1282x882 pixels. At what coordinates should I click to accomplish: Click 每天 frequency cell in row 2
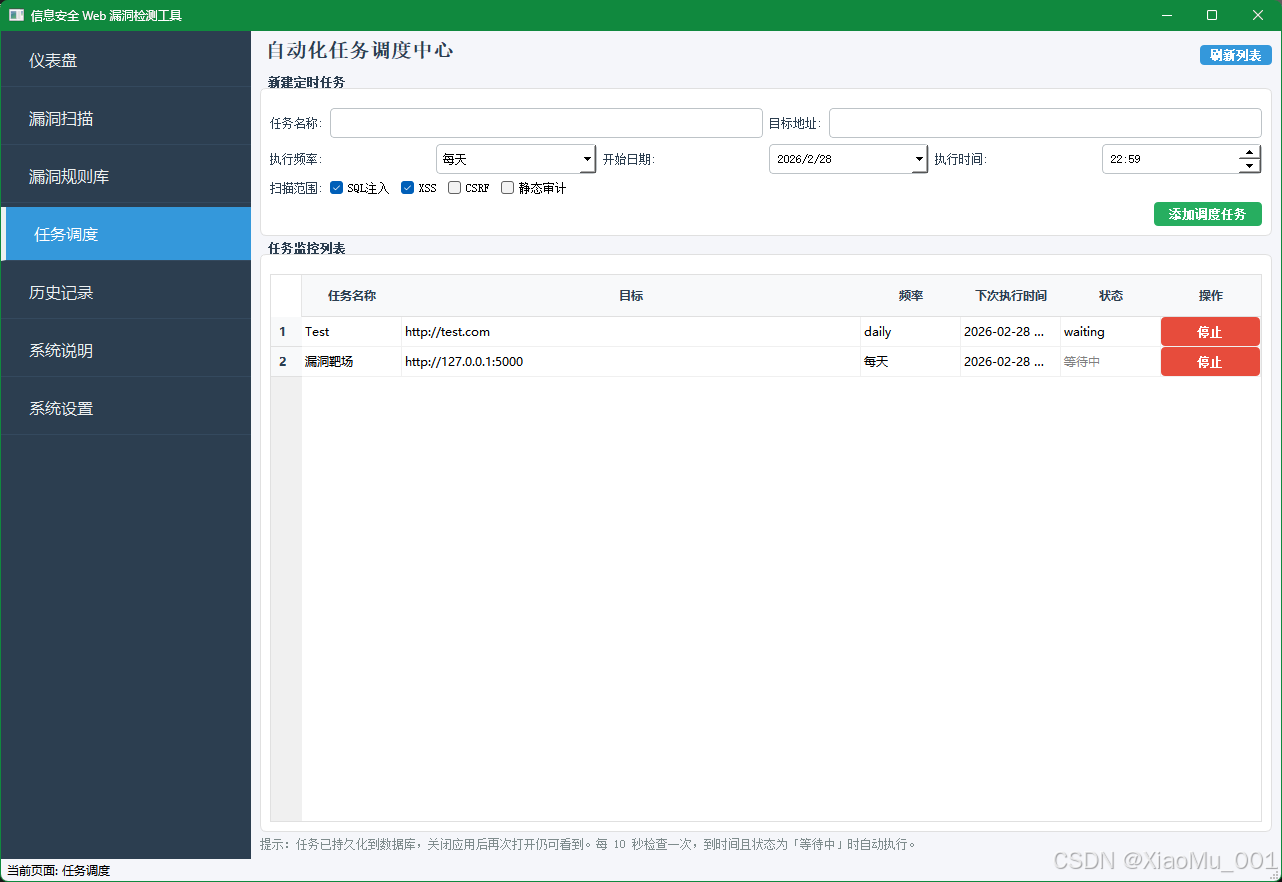910,362
